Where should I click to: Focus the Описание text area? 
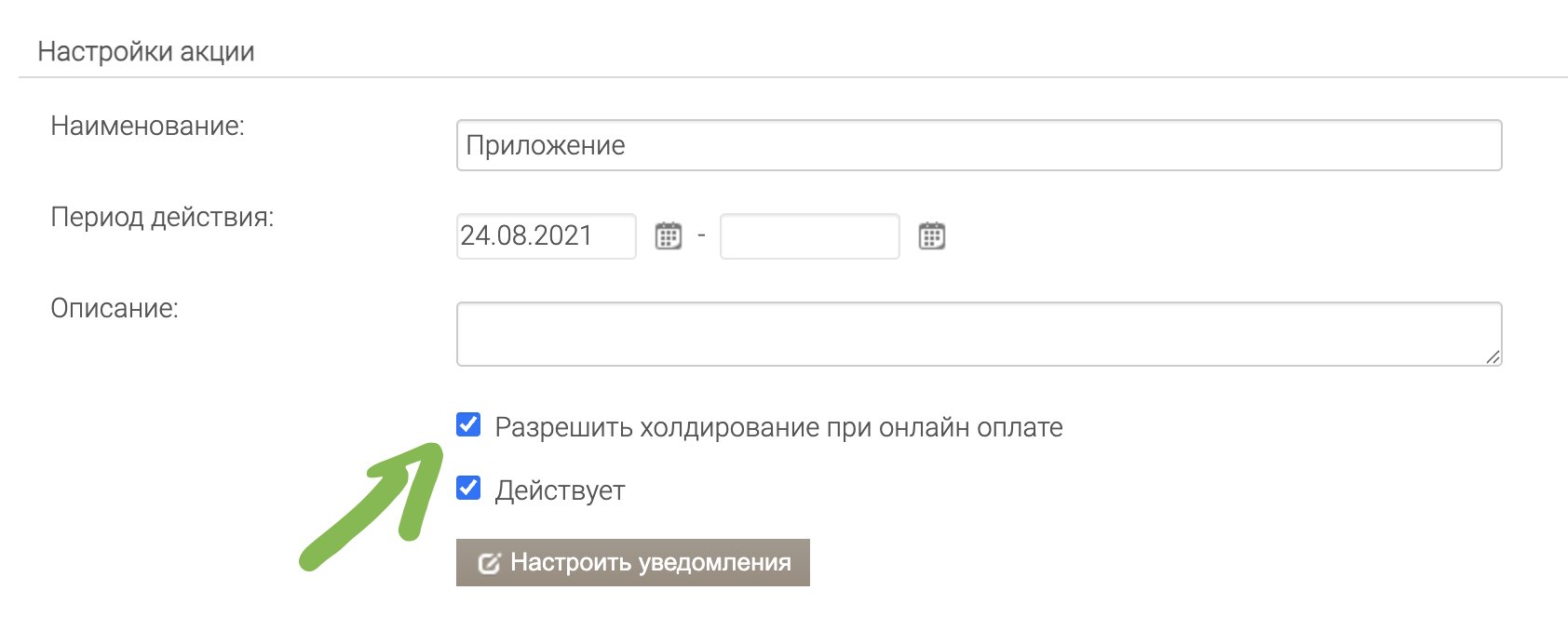click(978, 334)
